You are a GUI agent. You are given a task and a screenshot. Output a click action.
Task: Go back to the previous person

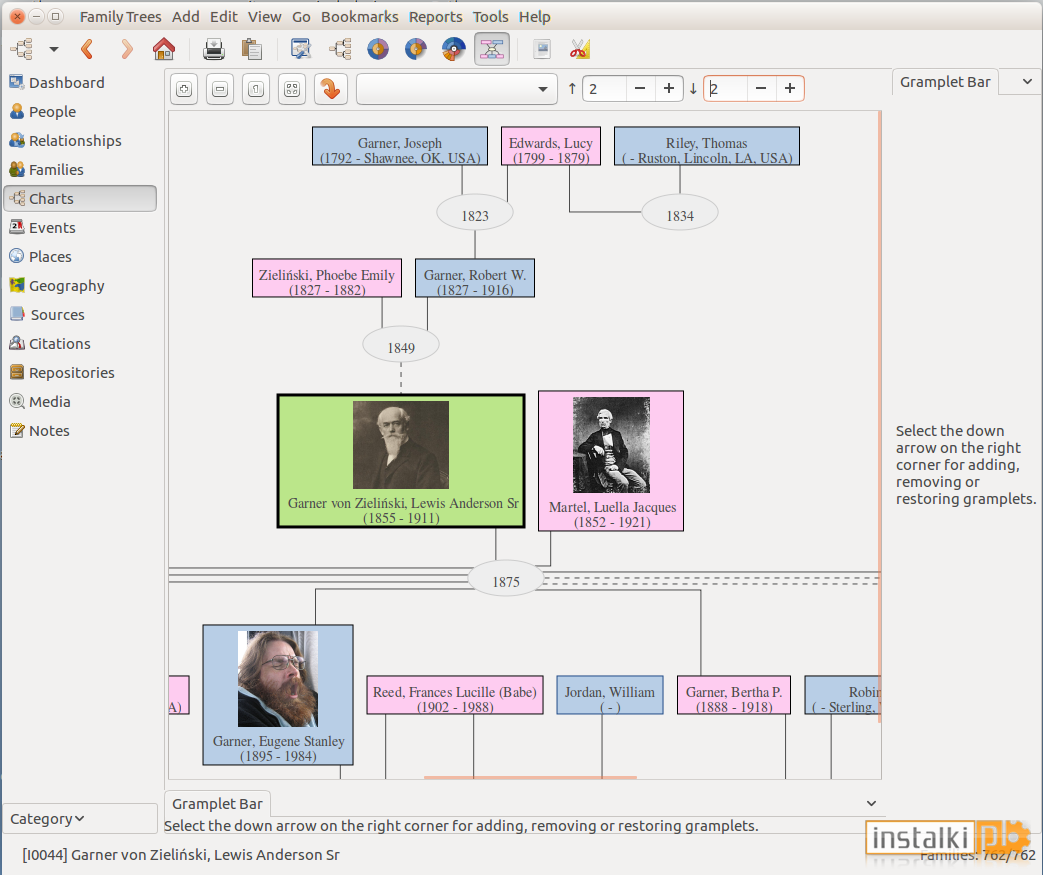coord(87,49)
